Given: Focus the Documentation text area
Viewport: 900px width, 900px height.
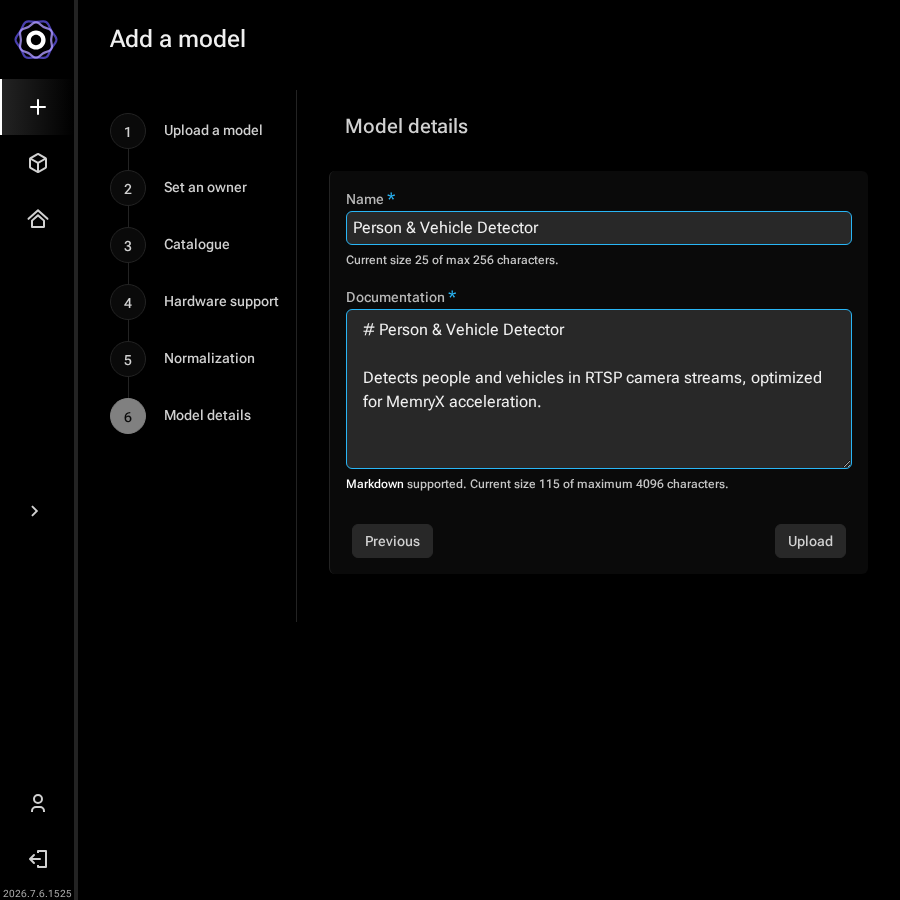Looking at the screenshot, I should click(x=599, y=389).
